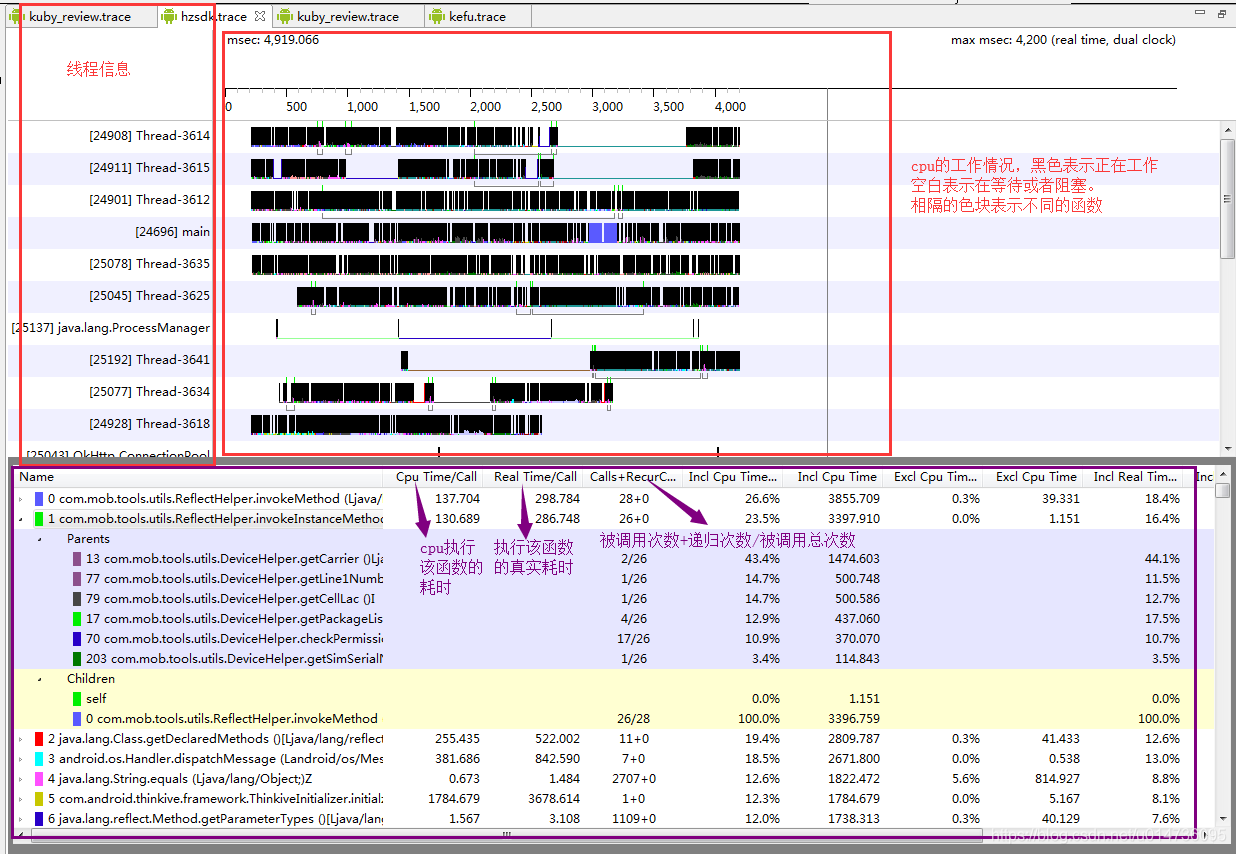Sort by Calls+RecurC column header
This screenshot has width=1236, height=854.
[632, 477]
